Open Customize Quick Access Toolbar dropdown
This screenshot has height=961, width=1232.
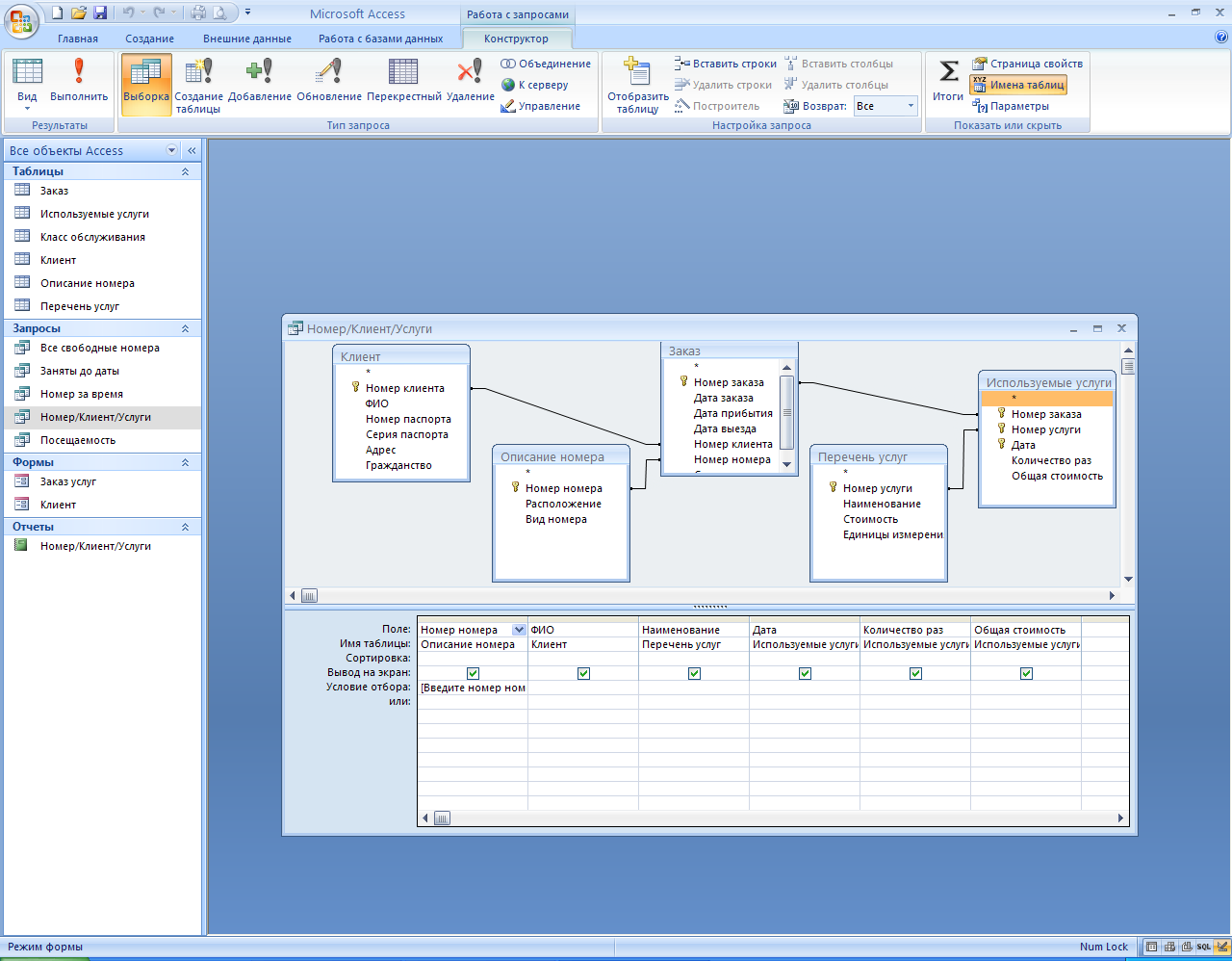[x=247, y=13]
